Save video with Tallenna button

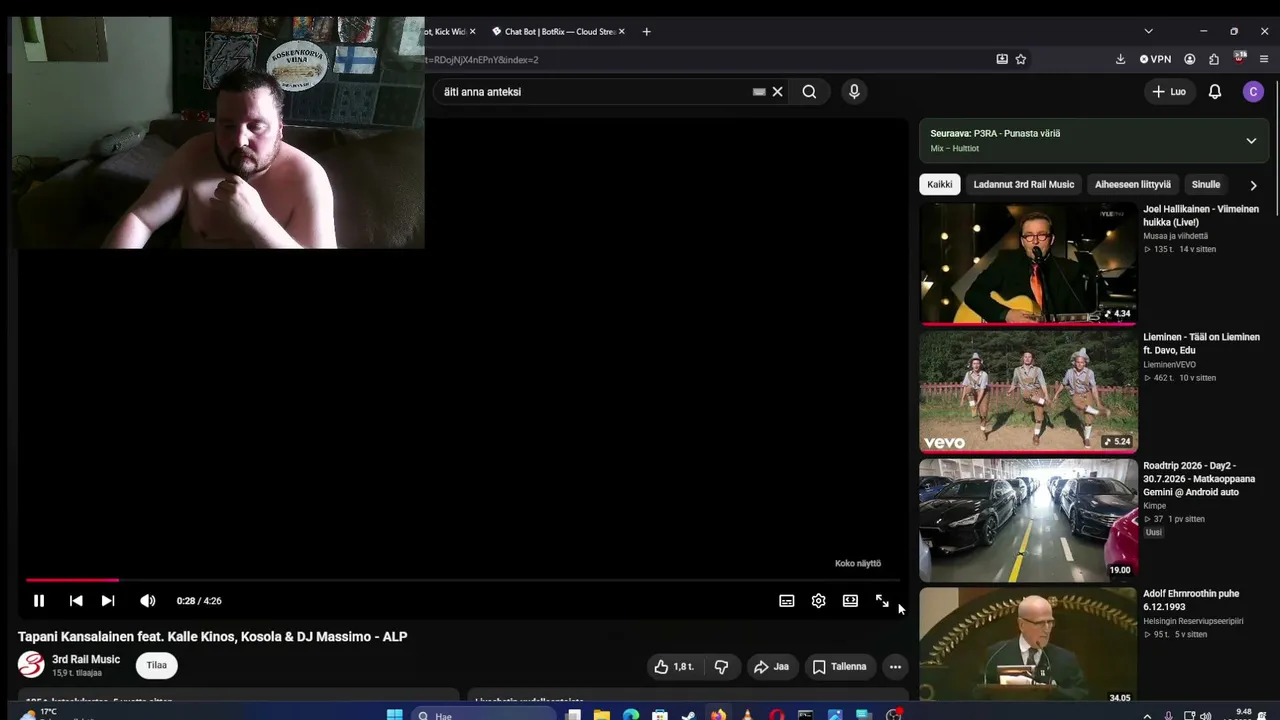coord(840,667)
